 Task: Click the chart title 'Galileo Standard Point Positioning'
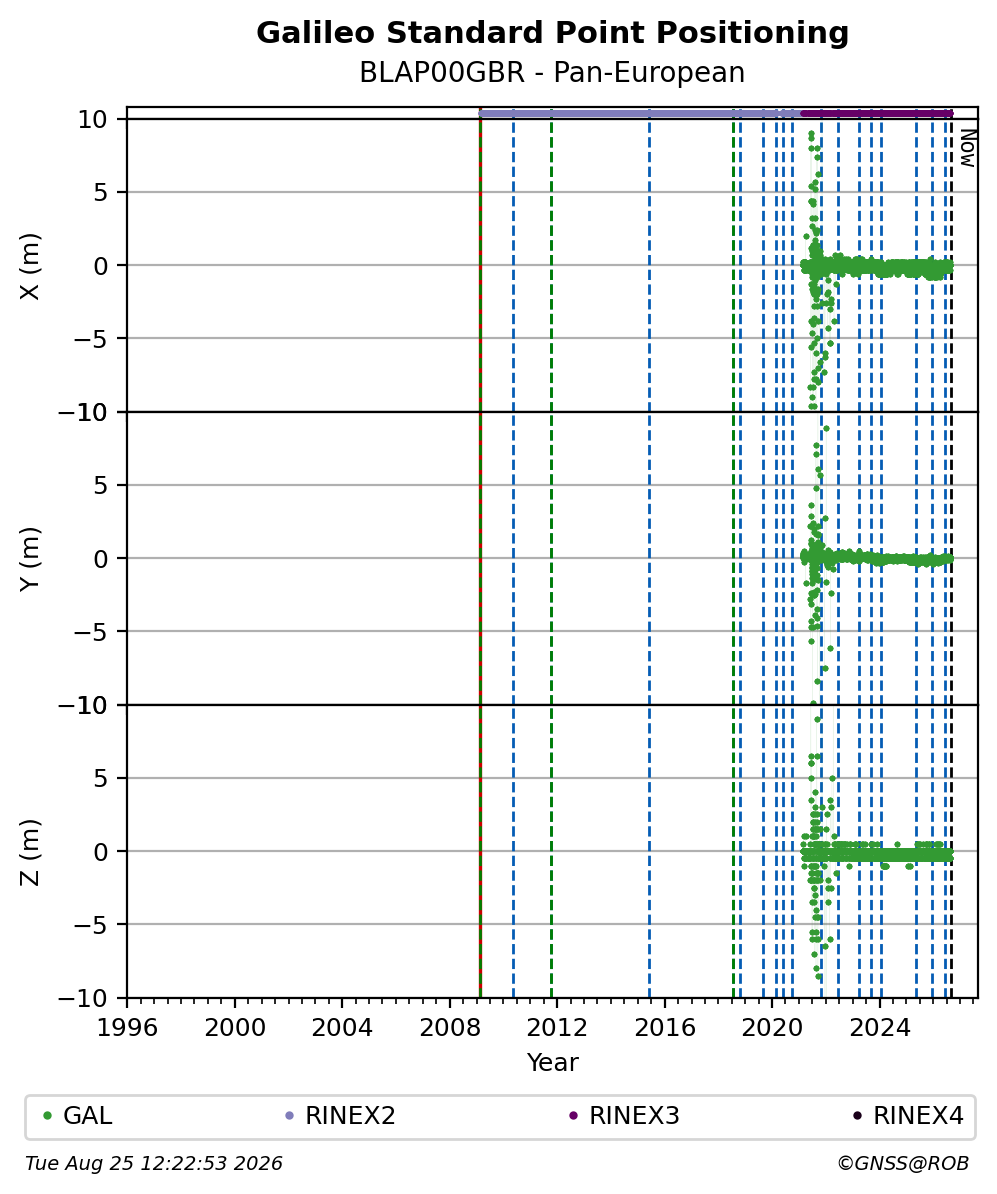click(x=552, y=33)
